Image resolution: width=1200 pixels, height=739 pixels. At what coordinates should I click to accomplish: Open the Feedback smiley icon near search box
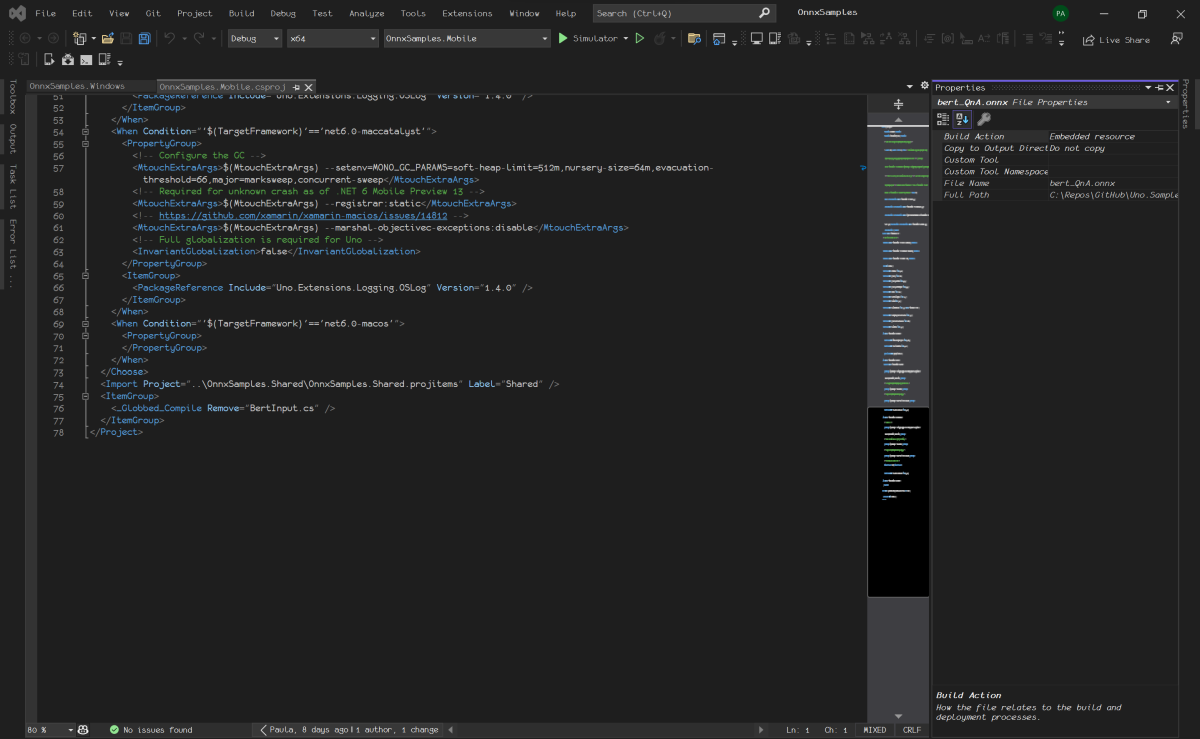(x=1175, y=38)
